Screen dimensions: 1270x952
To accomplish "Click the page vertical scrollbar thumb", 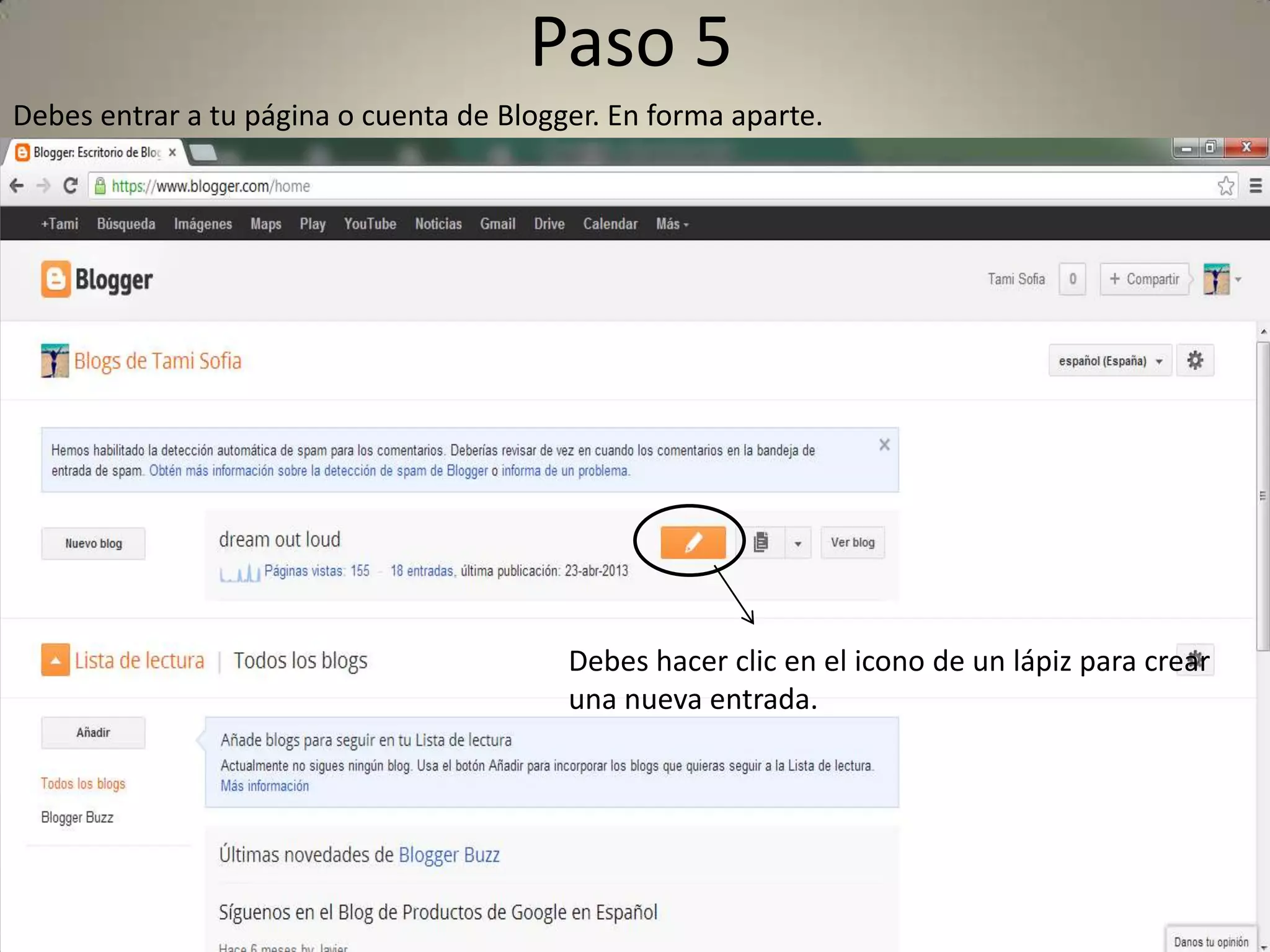I will coord(1263,496).
